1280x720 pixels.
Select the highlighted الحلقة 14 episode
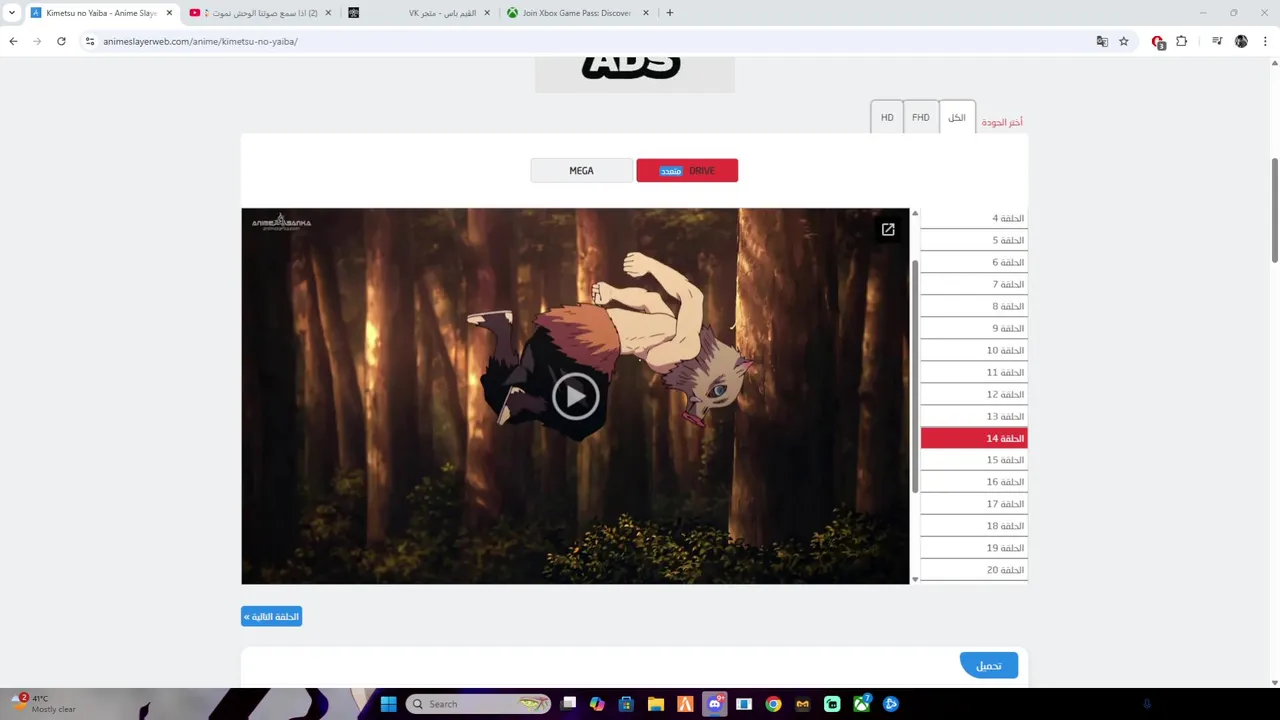click(x=974, y=438)
